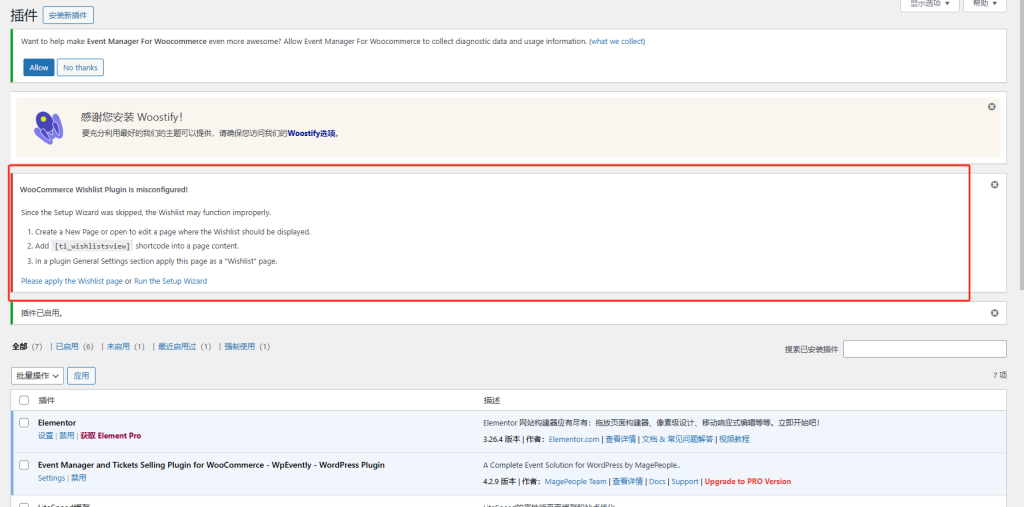The height and width of the screenshot is (507, 1024).
Task: Close the Wishlist misconfigured notice
Action: pos(993,185)
